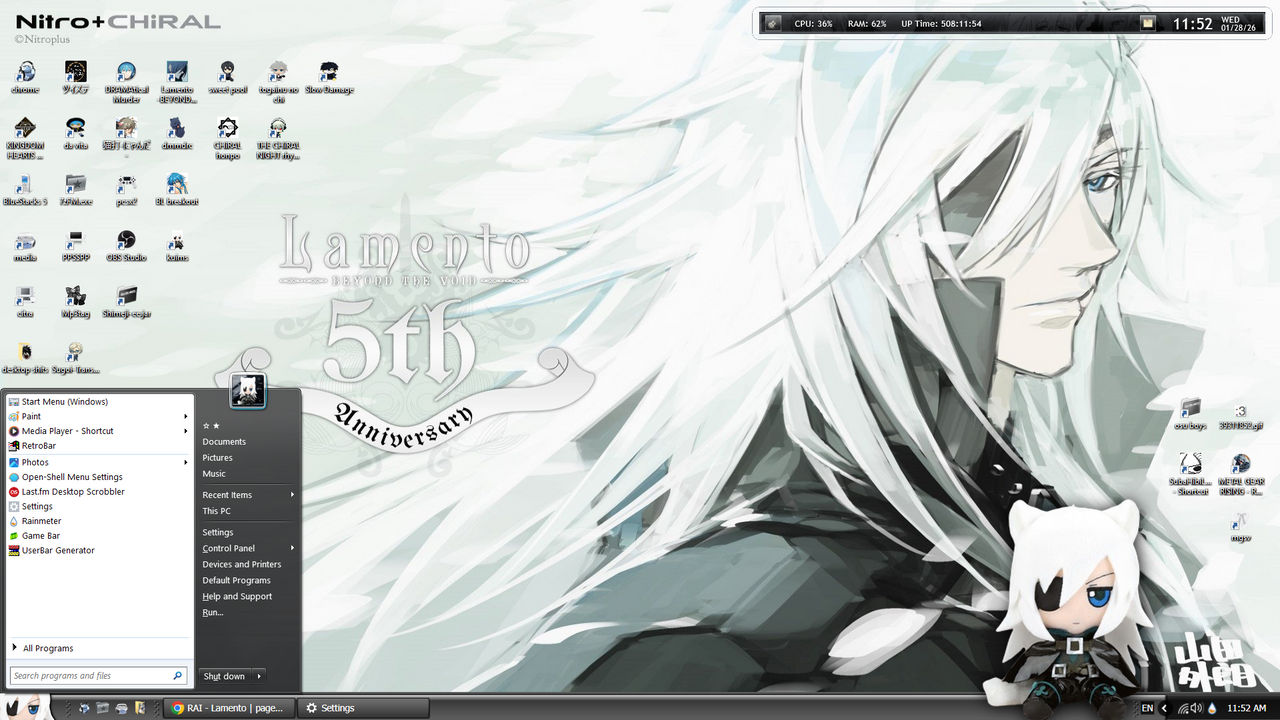The image size is (1280, 720).
Task: Open Game Bar from the start menu
Action: coord(98,536)
